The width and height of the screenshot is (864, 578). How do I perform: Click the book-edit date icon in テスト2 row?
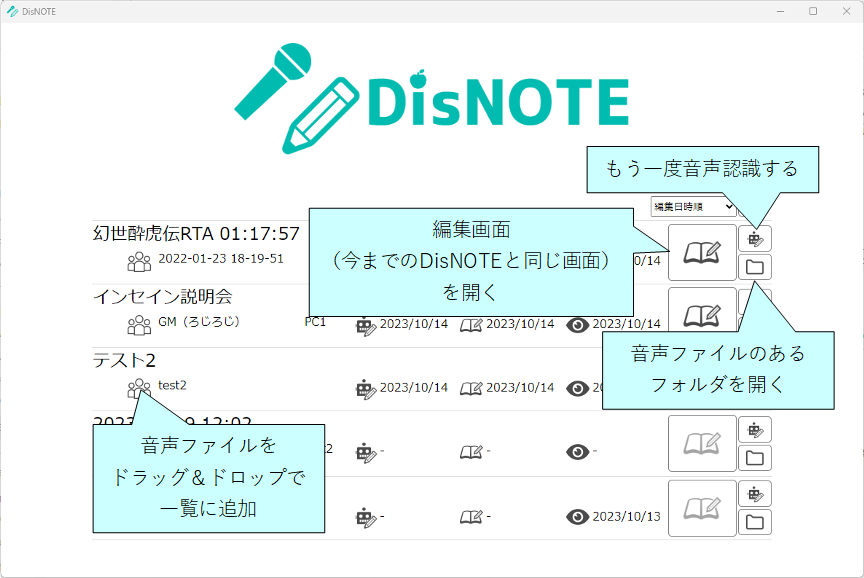471,389
